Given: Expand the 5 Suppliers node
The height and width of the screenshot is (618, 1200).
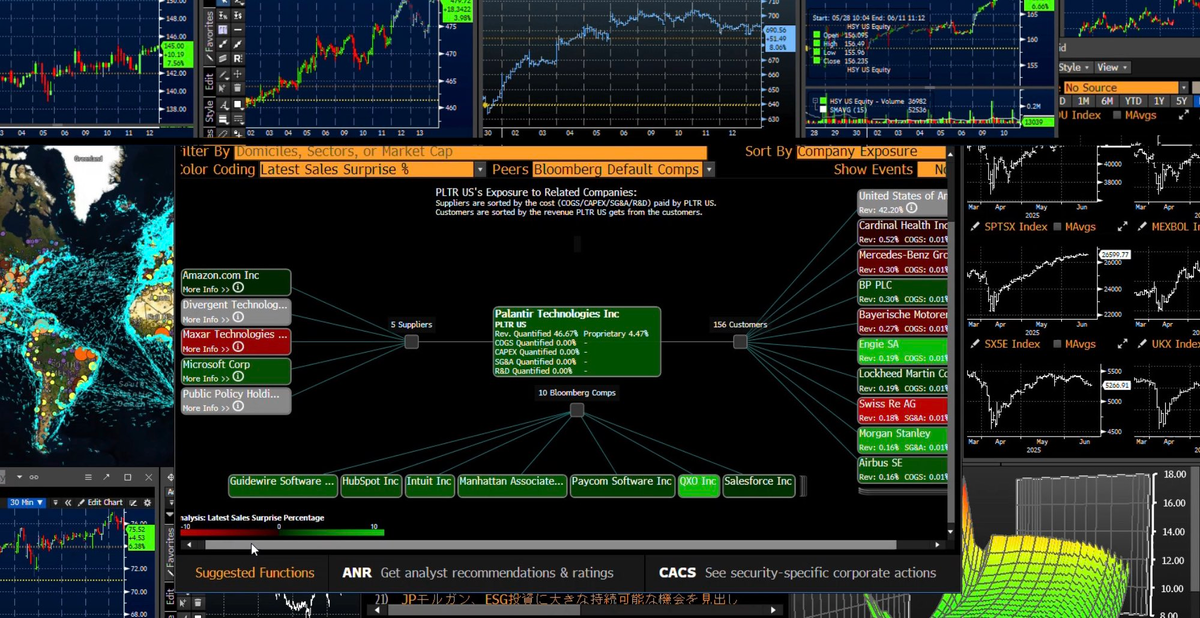Looking at the screenshot, I should [411, 342].
